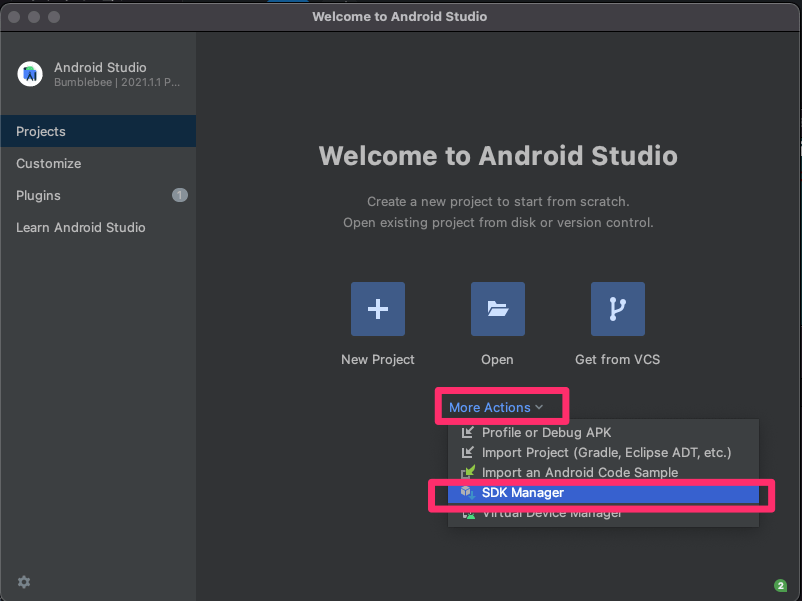Open the settings gear at bottom left
802x601 pixels.
pos(24,582)
